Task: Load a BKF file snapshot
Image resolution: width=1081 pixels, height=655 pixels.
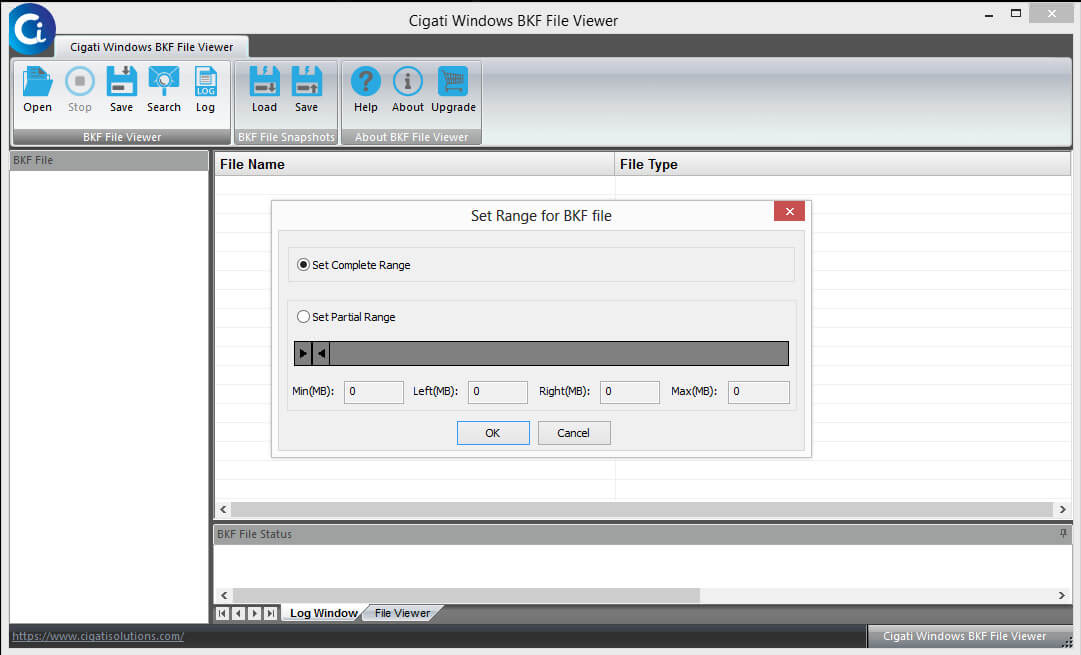Action: tap(264, 82)
